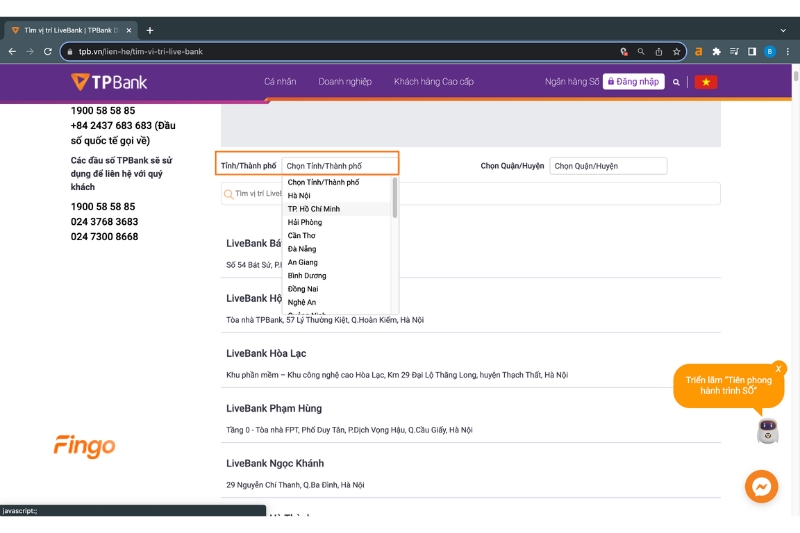Click the address bar URL tpb.vn
Screen dimensions: 800x533
click(x=140, y=52)
